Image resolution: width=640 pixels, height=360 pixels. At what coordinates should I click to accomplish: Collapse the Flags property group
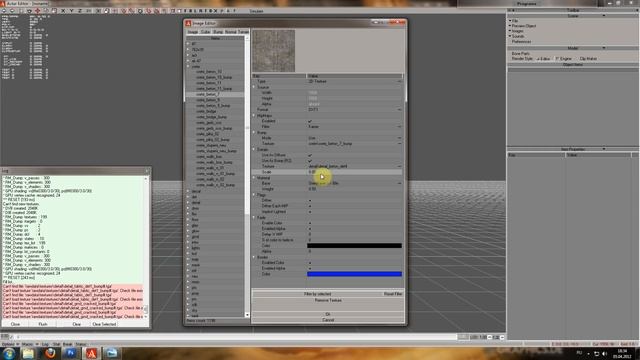(x=254, y=195)
